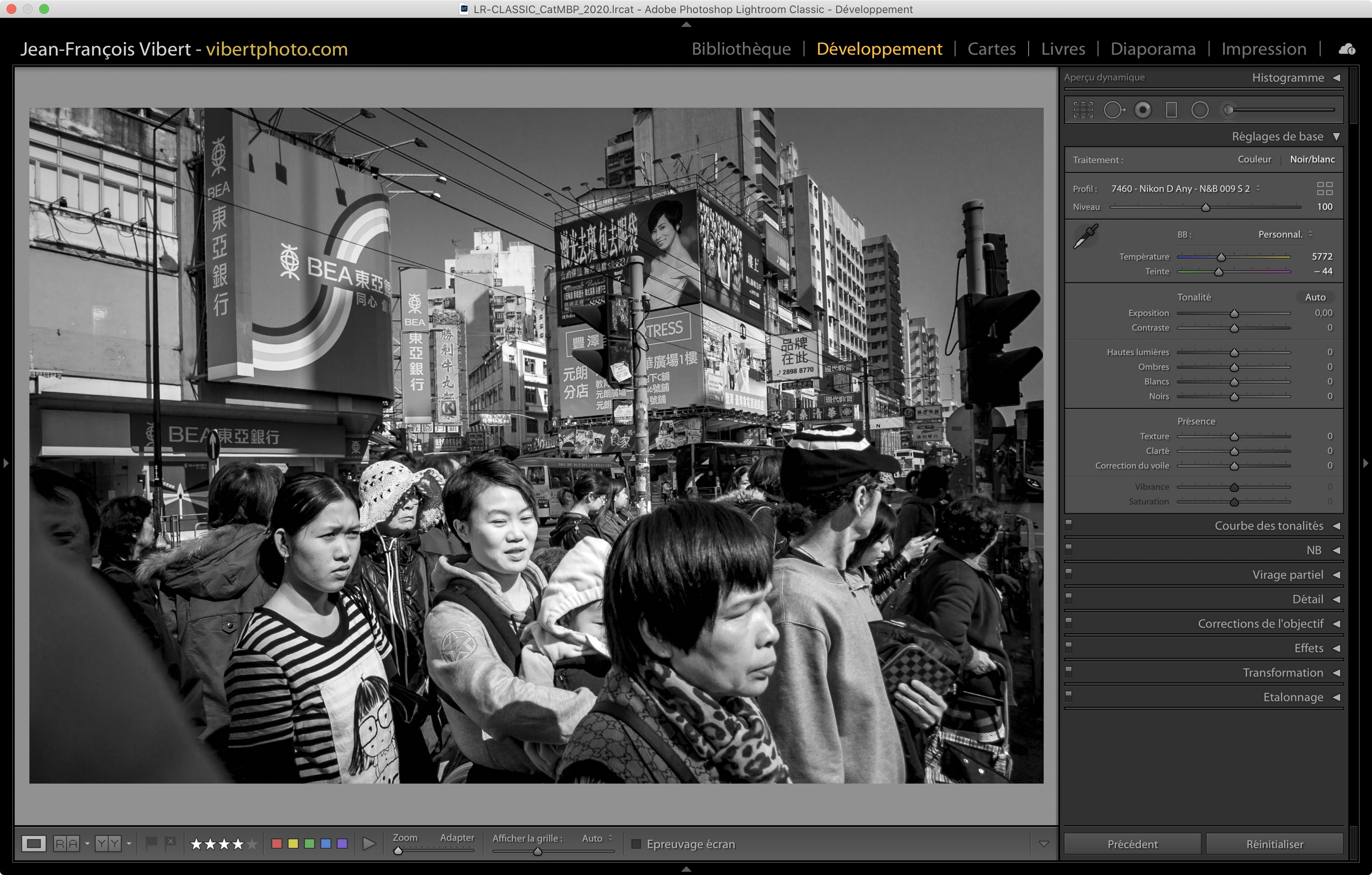Viewport: 1372px width, 875px height.
Task: Open the Cartes module
Action: [x=991, y=49]
